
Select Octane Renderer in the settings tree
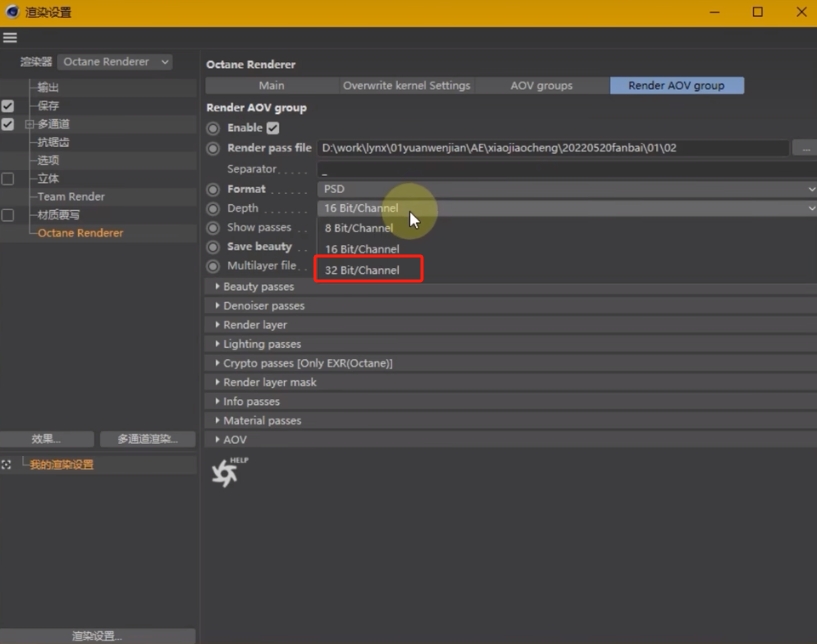[80, 233]
